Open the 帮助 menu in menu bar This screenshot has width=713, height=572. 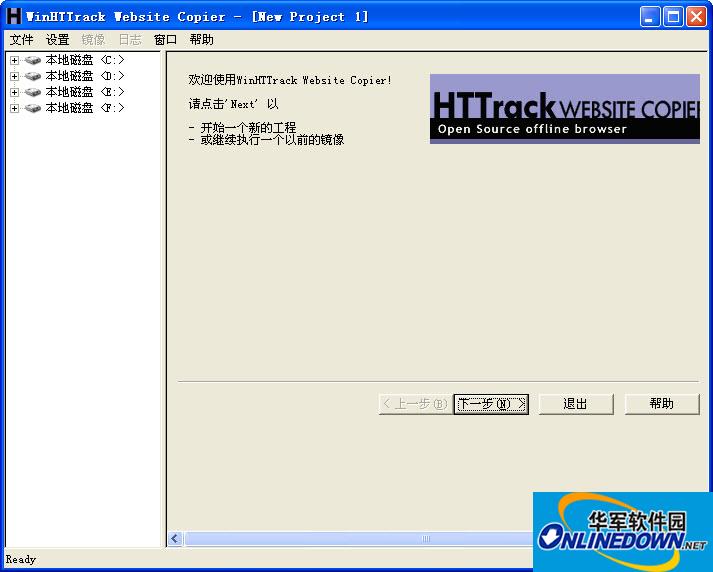tap(201, 40)
